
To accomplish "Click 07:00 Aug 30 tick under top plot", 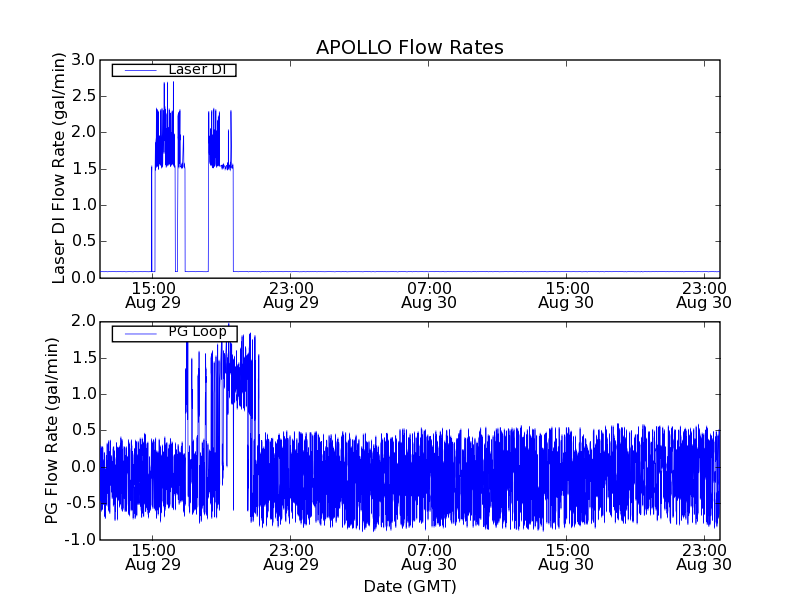I will [428, 294].
